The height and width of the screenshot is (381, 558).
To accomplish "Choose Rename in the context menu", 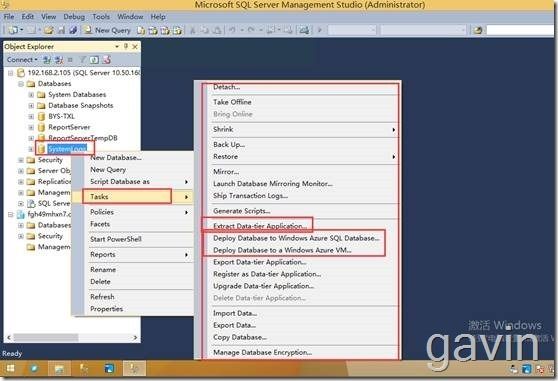I will pos(103,270).
